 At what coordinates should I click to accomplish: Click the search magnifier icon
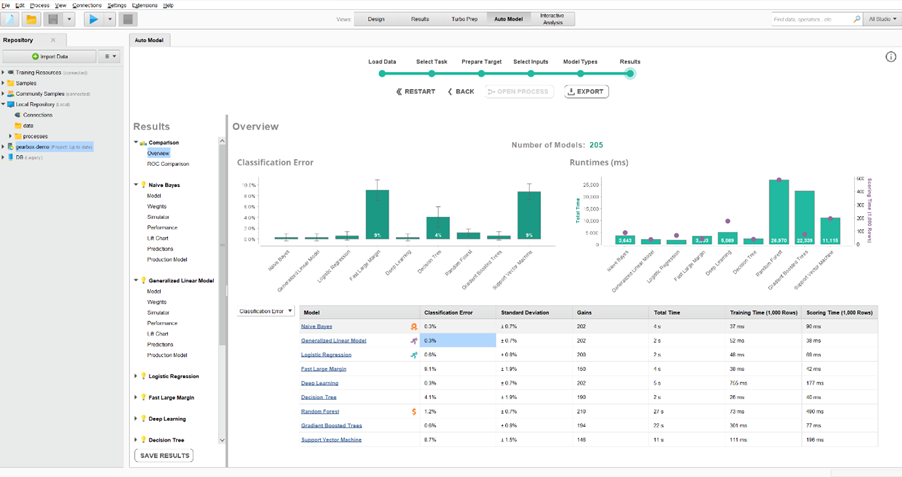pyautogui.click(x=857, y=19)
